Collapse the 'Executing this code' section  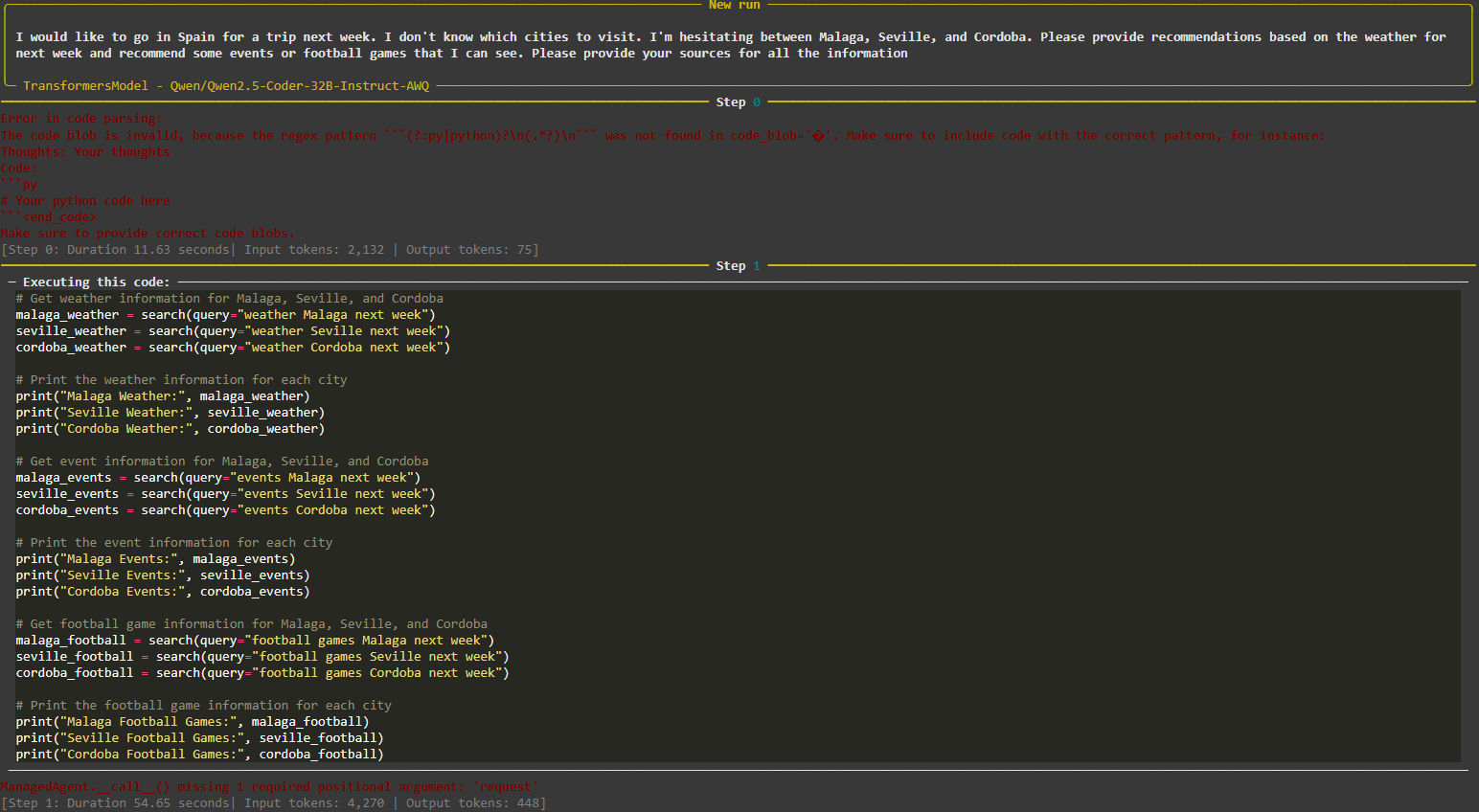pyautogui.click(x=11, y=282)
